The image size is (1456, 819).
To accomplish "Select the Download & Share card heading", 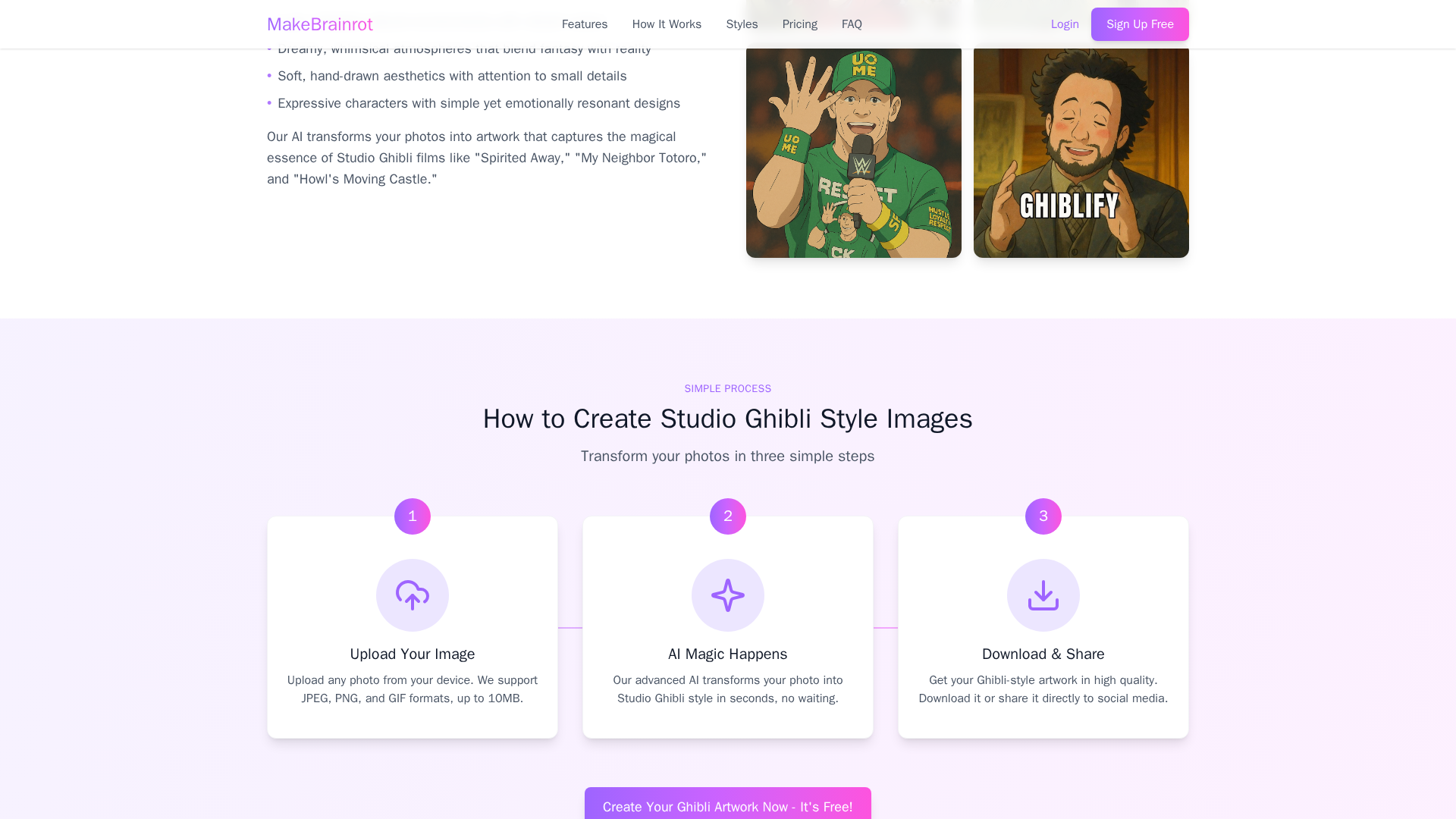I will (1043, 654).
